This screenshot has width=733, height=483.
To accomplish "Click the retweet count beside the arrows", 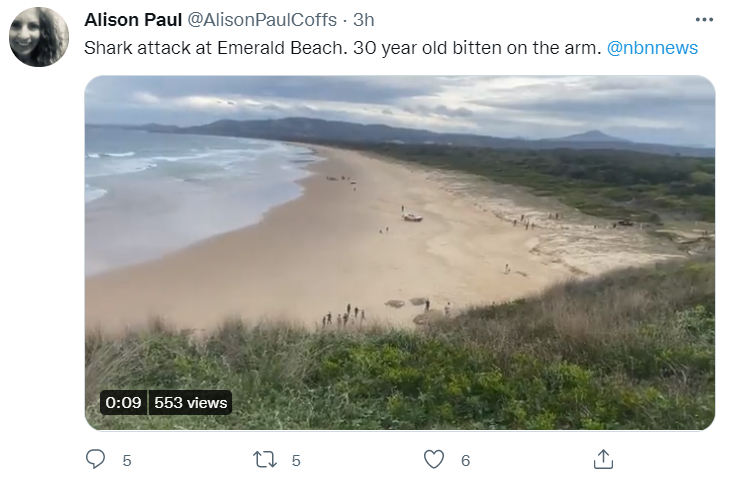I will (296, 461).
